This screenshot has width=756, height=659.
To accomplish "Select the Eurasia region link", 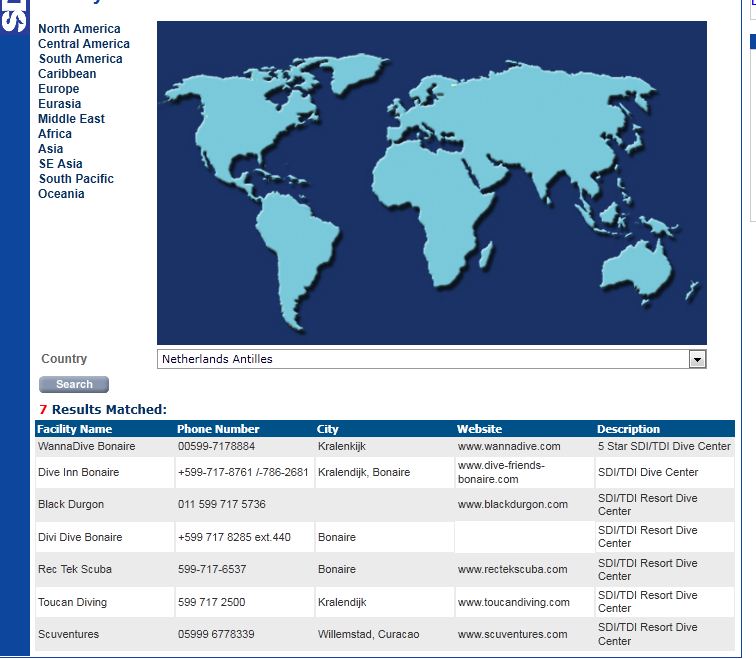I will [x=59, y=104].
